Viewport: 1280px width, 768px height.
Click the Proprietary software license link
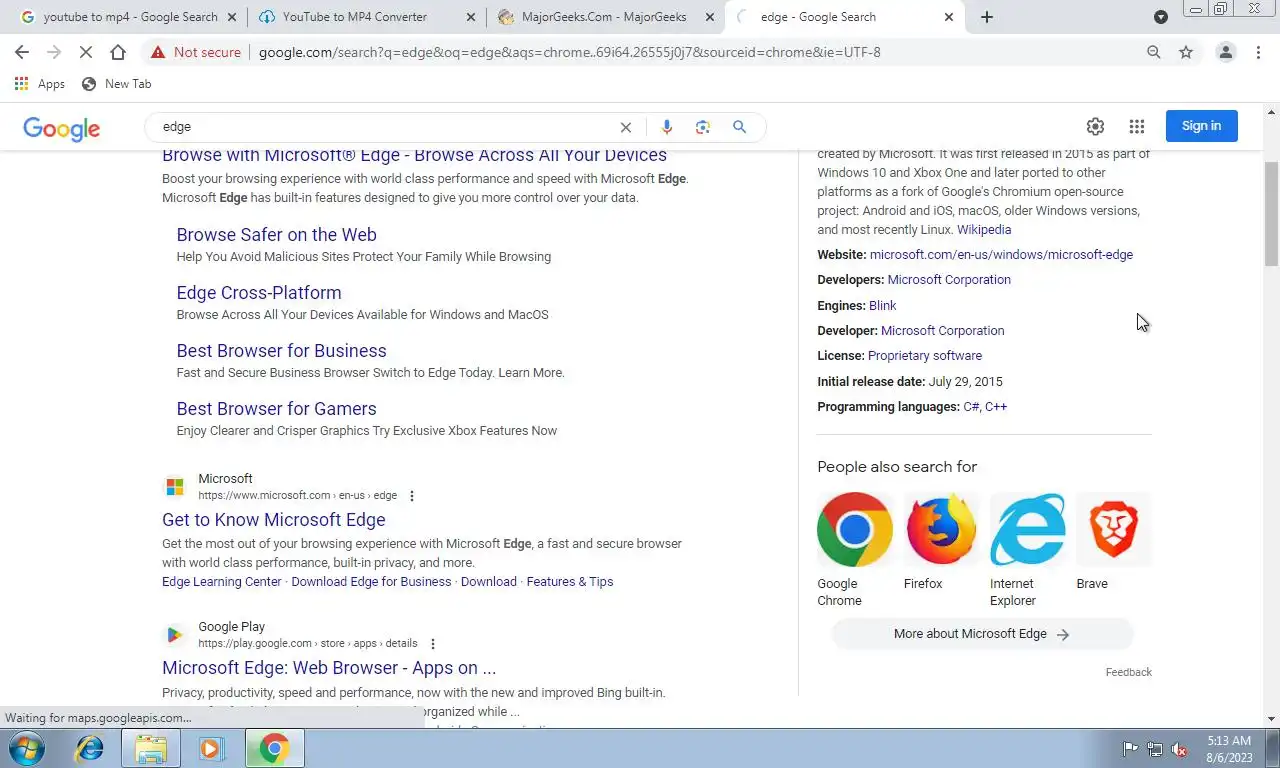point(925,356)
